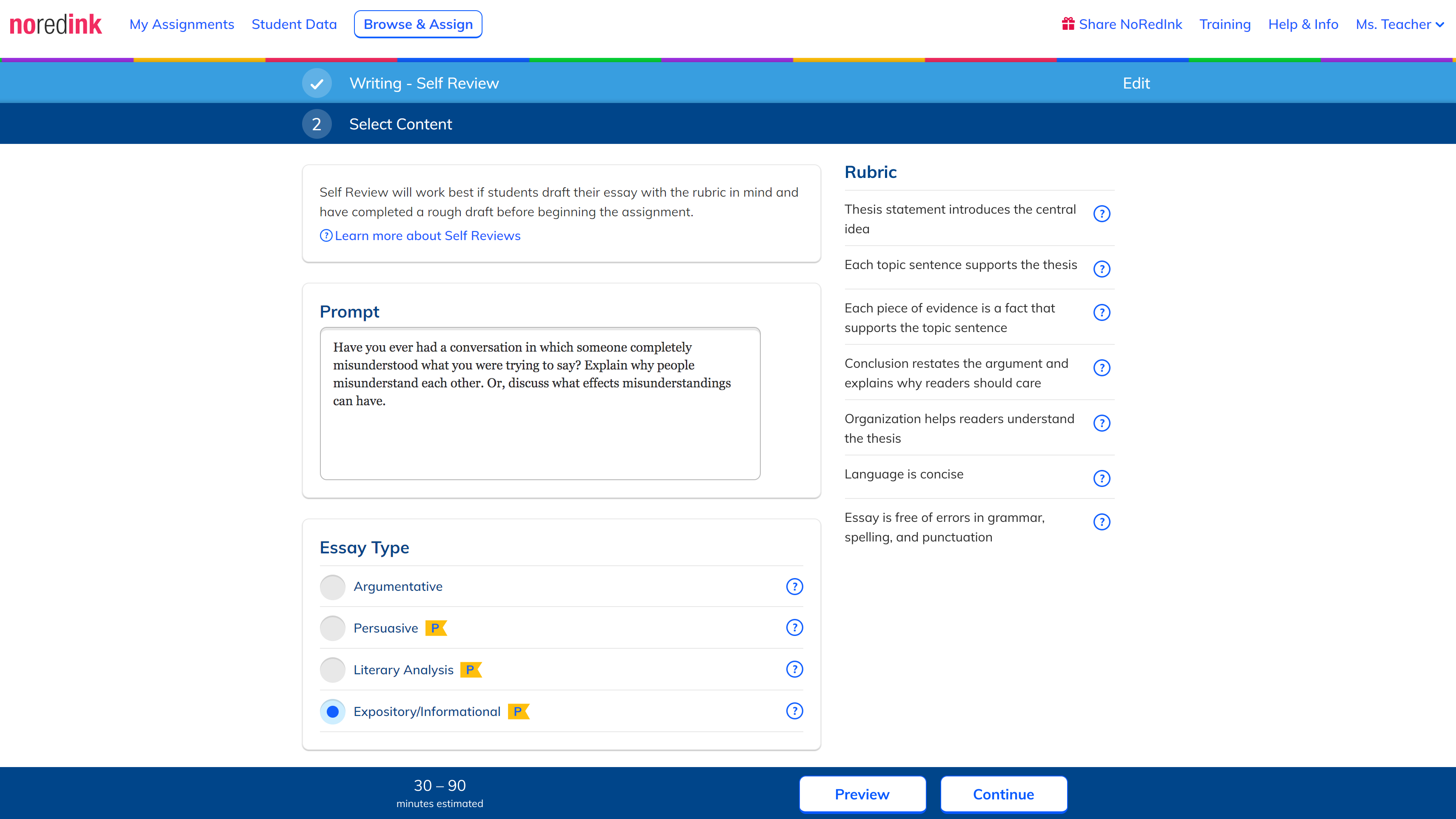Click the Expository/Informational label
The height and width of the screenshot is (819, 1456).
pos(427,712)
